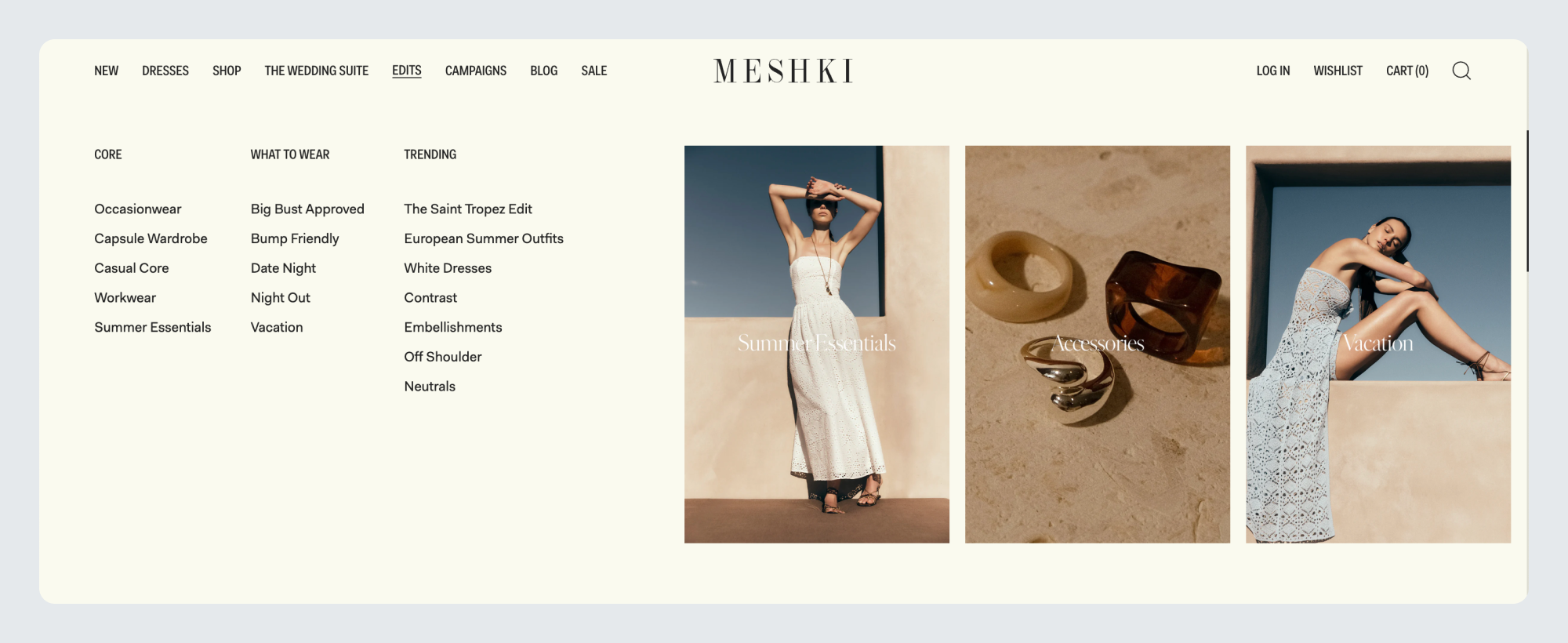Click the page scrollbar thumb
This screenshot has width=1568, height=643.
point(1527,201)
